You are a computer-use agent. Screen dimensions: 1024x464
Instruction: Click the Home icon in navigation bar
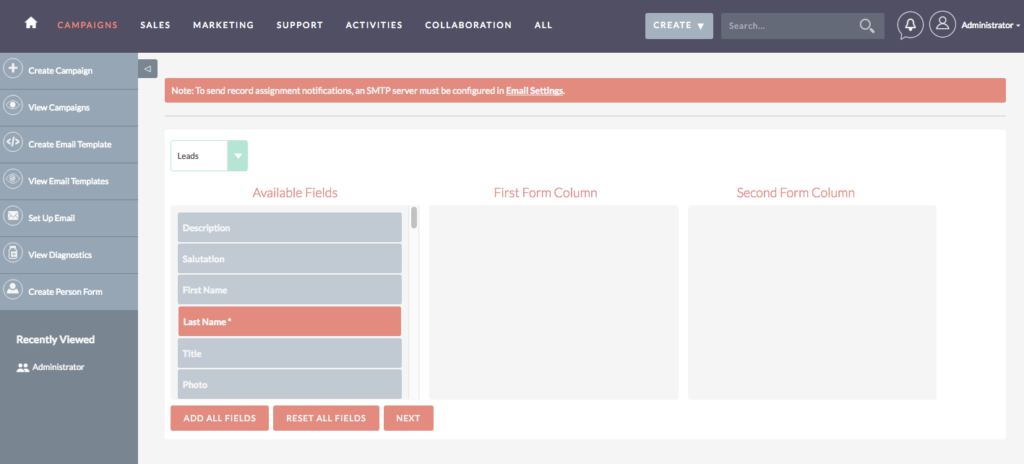[x=31, y=24]
